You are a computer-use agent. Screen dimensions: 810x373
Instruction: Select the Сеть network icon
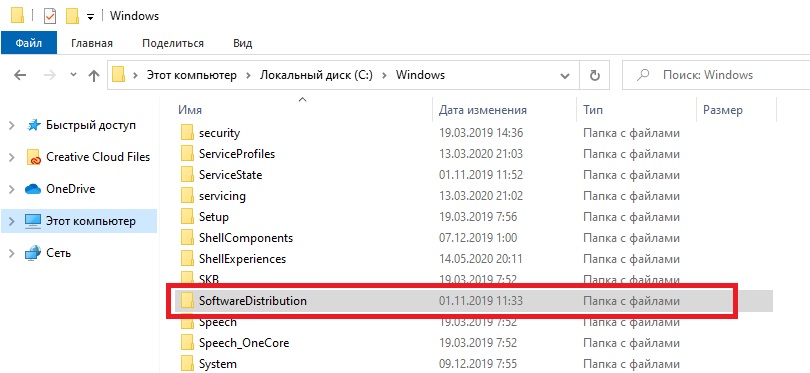point(33,253)
